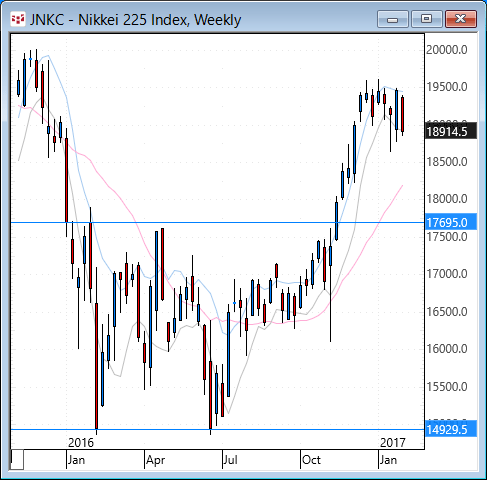Click the window title JNKC - Nikkei 225 Index, Weekly

(135, 20)
